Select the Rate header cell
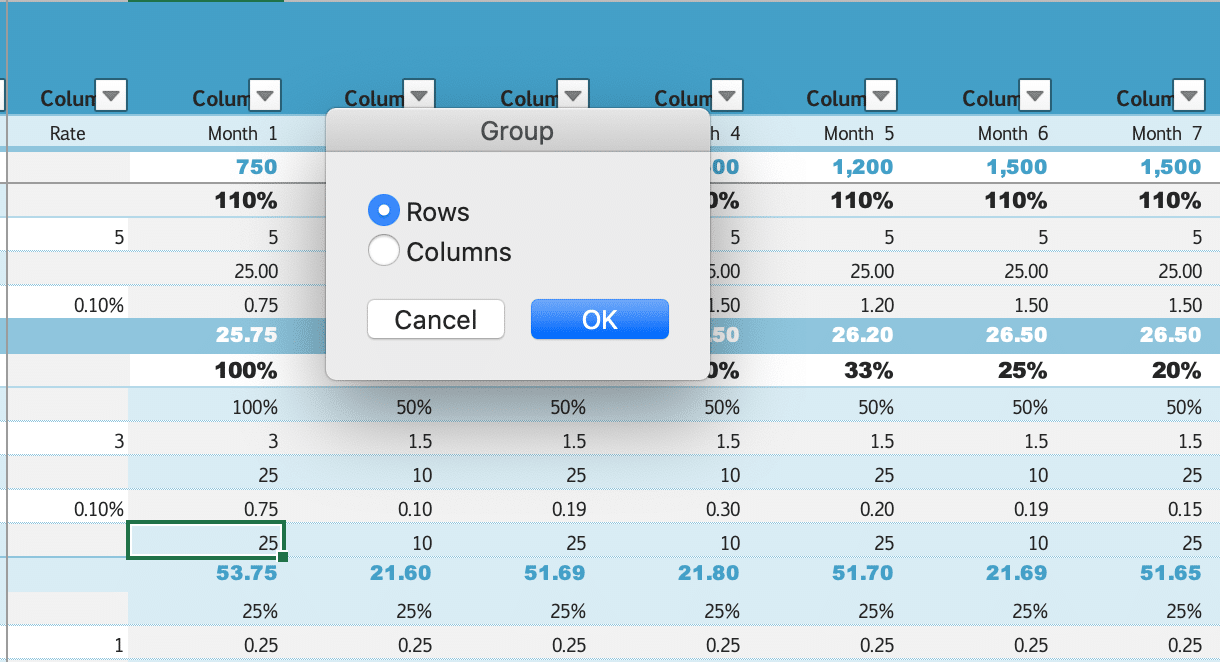Viewport: 1220px width, 662px height. click(x=68, y=133)
